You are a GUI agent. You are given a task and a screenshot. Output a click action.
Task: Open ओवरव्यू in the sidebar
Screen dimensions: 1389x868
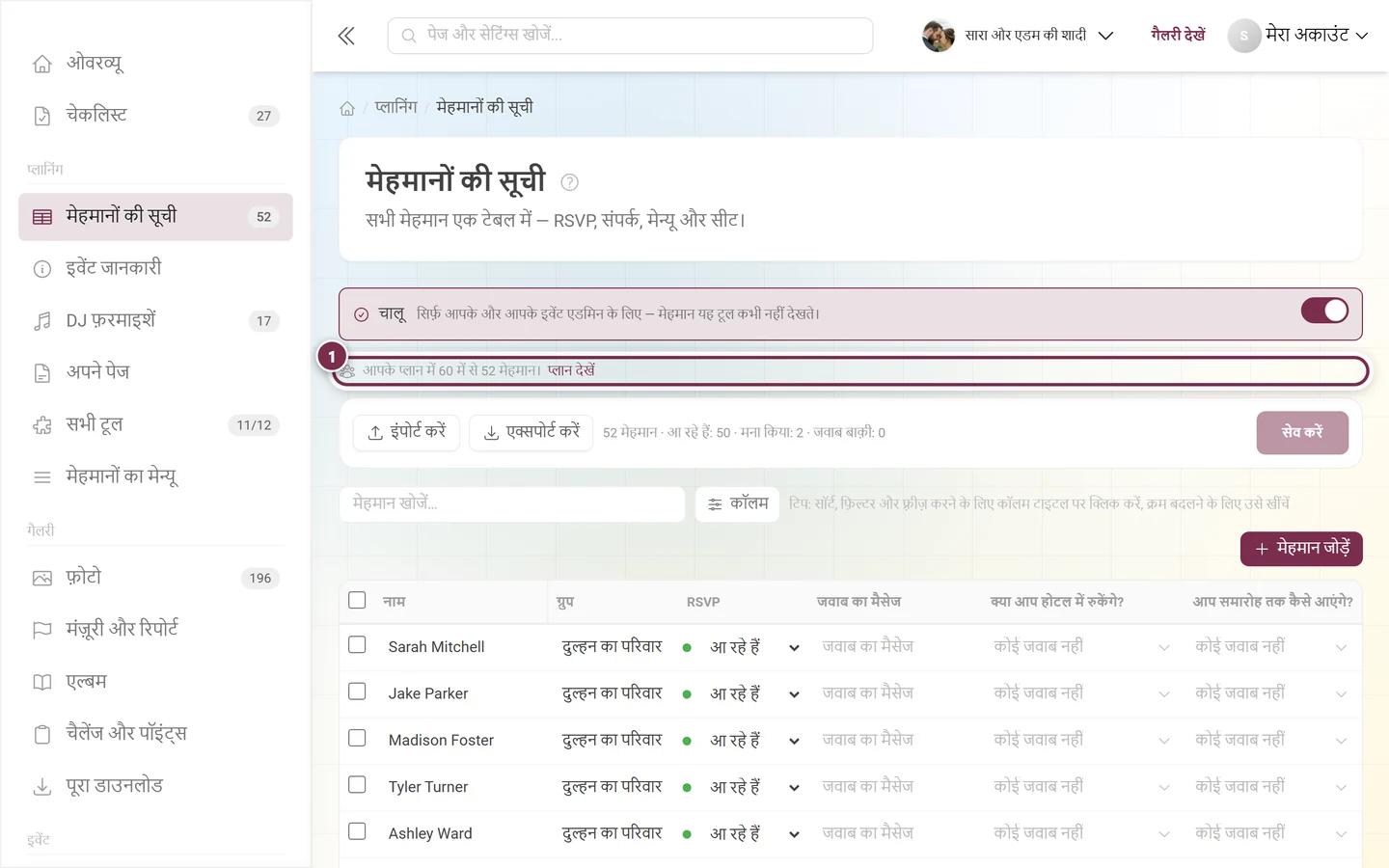pos(155,64)
